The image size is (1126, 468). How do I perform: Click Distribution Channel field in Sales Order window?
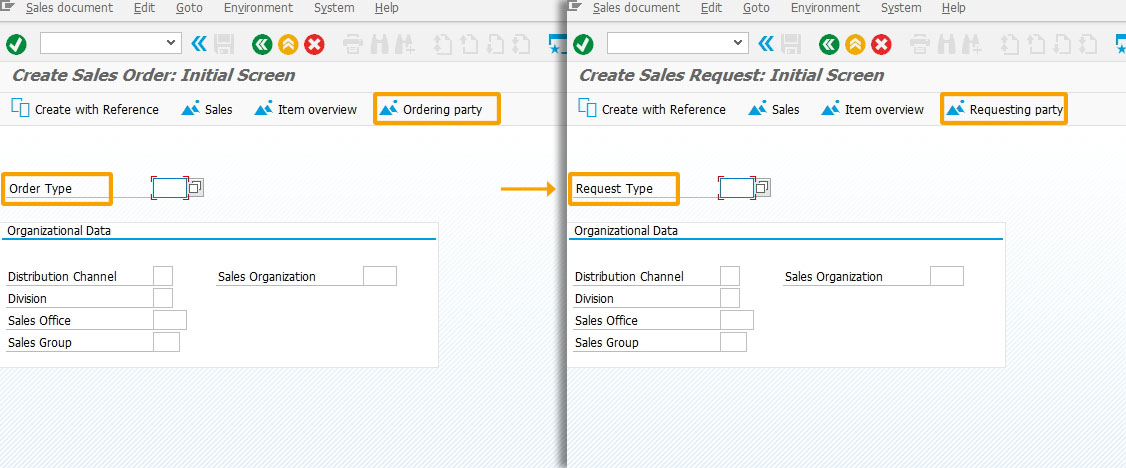(x=163, y=276)
